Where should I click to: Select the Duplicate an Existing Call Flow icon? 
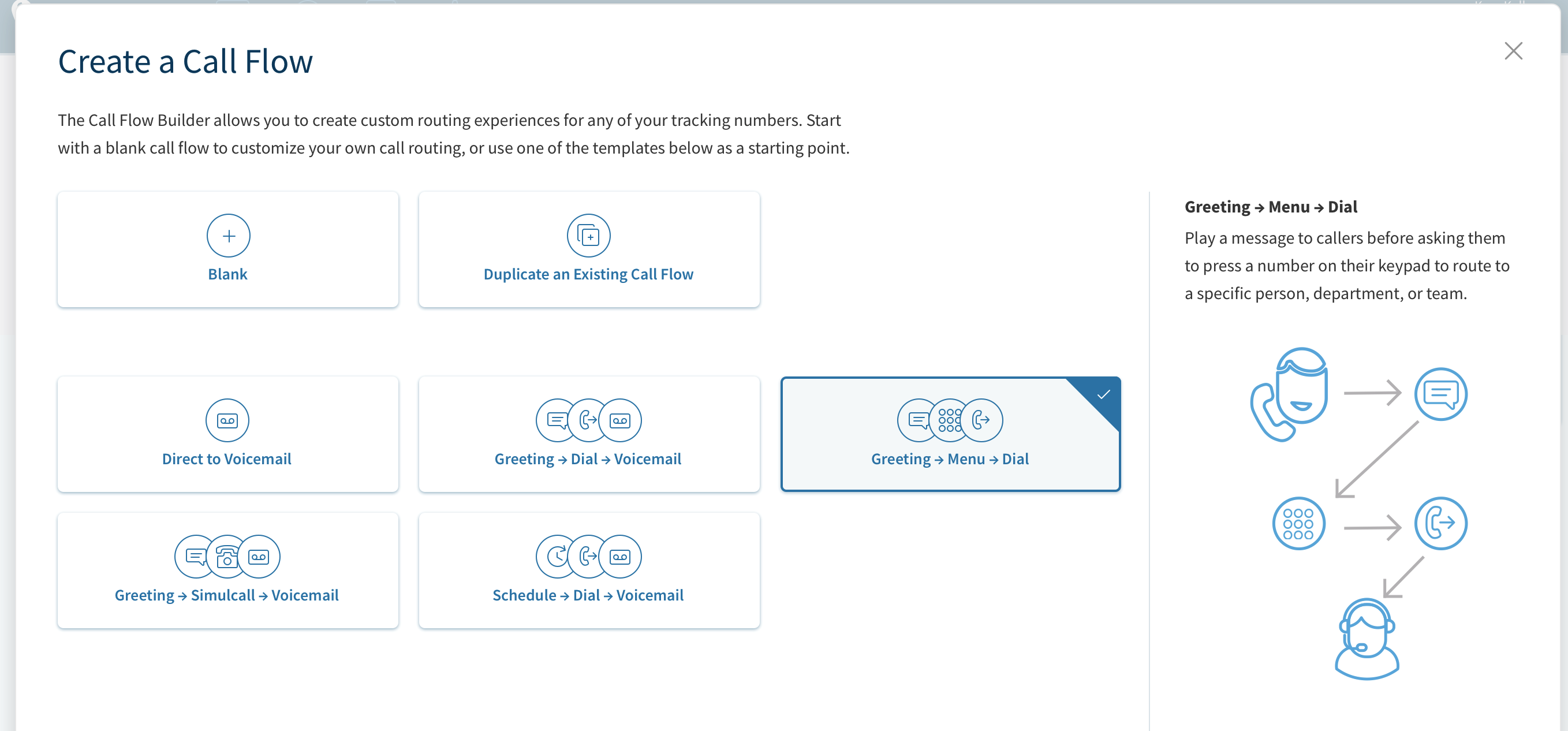(587, 237)
